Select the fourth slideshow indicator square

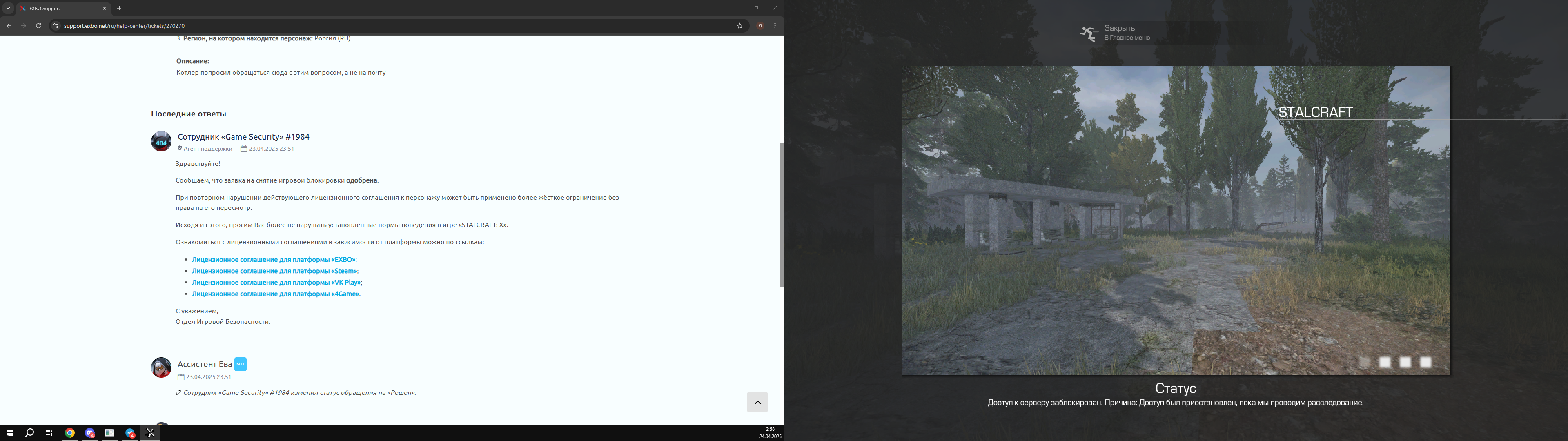pos(1425,363)
